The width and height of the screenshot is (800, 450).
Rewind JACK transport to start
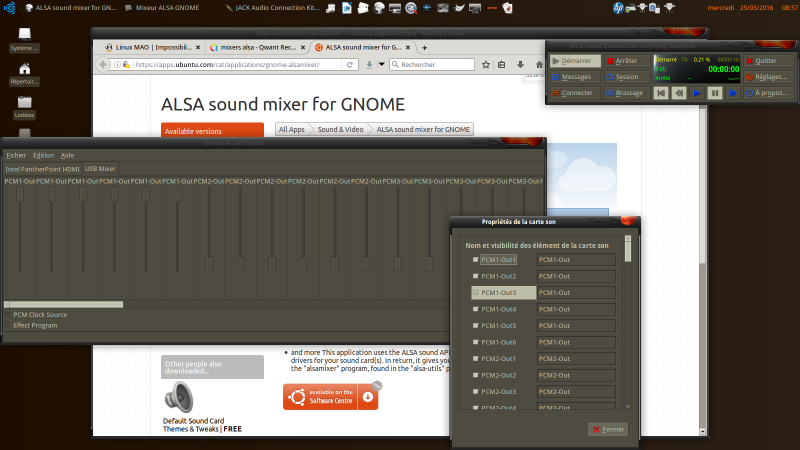point(661,93)
